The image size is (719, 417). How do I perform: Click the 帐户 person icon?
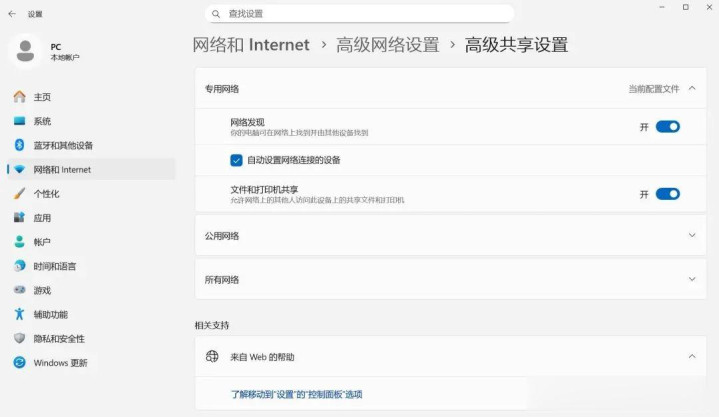coord(19,242)
